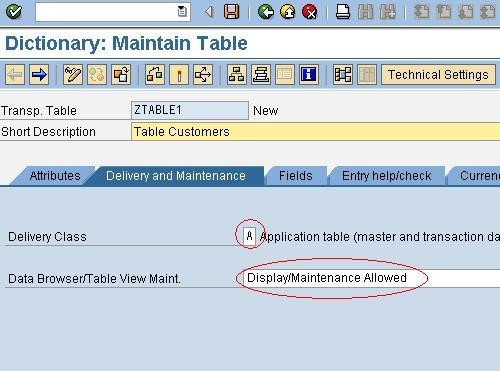This screenshot has height=371, width=500.
Task: Click the Find binoculars icon
Action: 365,12
